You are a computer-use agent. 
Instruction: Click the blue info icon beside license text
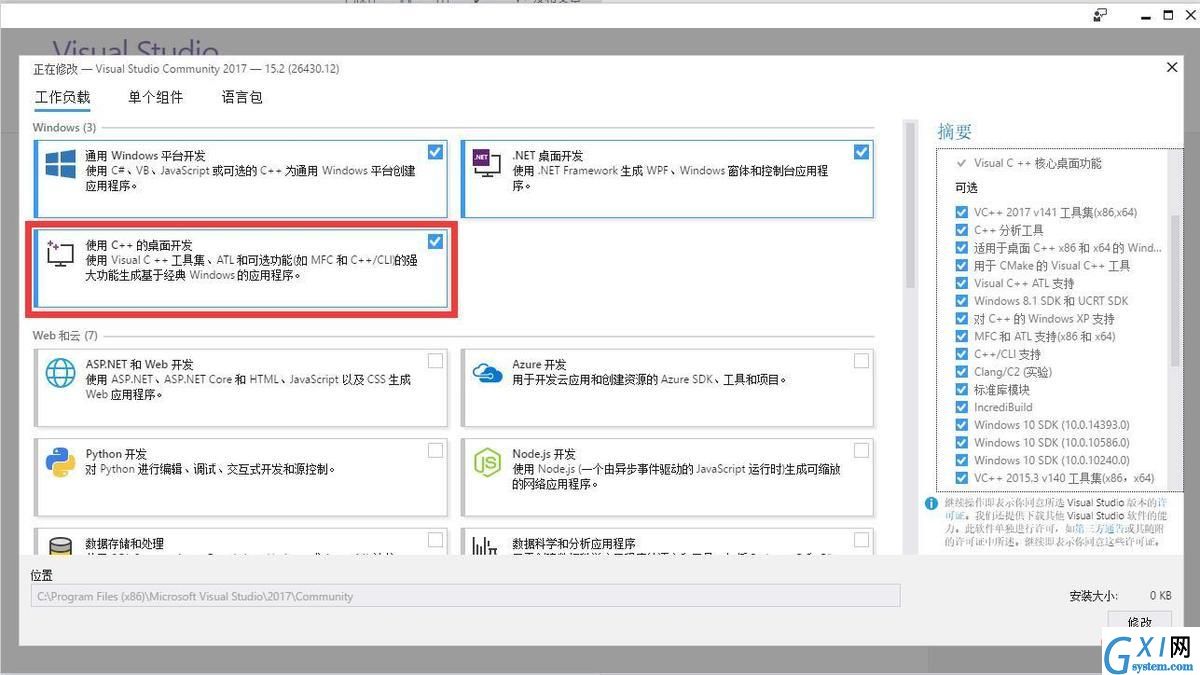[x=931, y=504]
